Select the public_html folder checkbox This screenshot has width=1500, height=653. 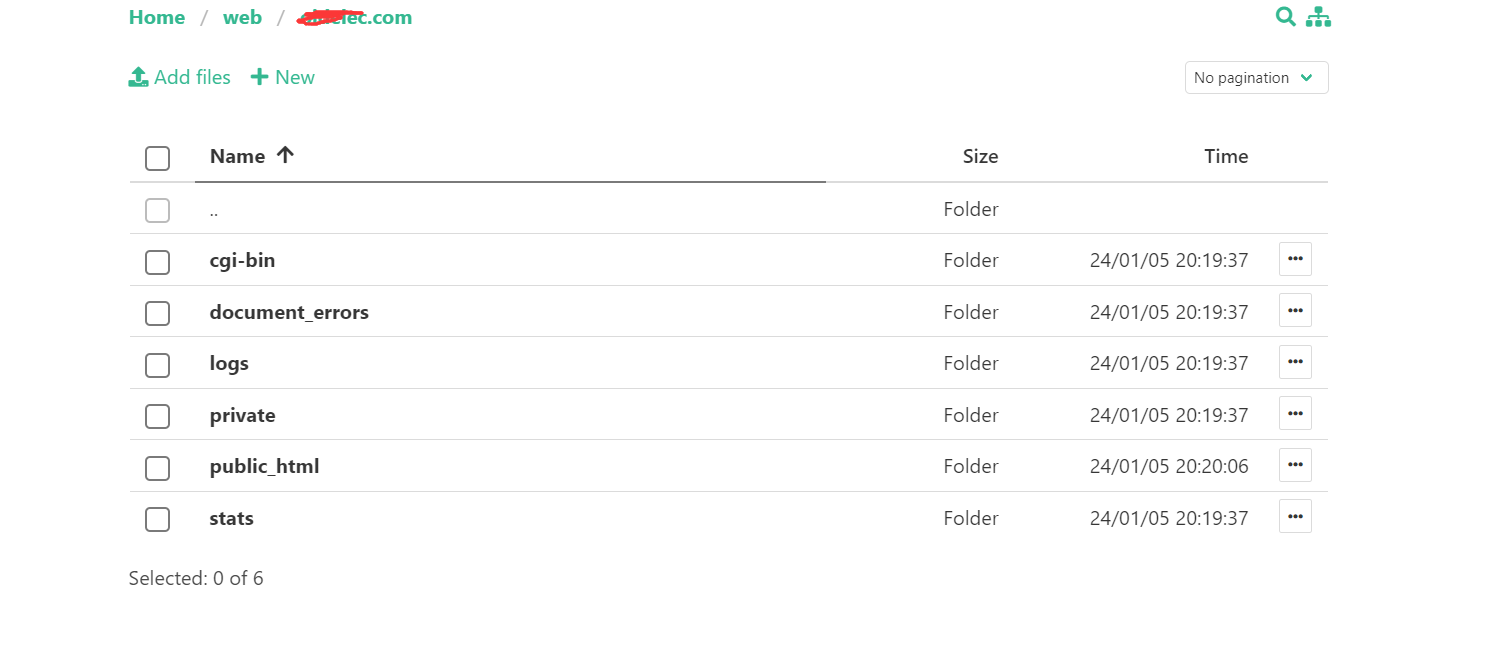click(157, 467)
